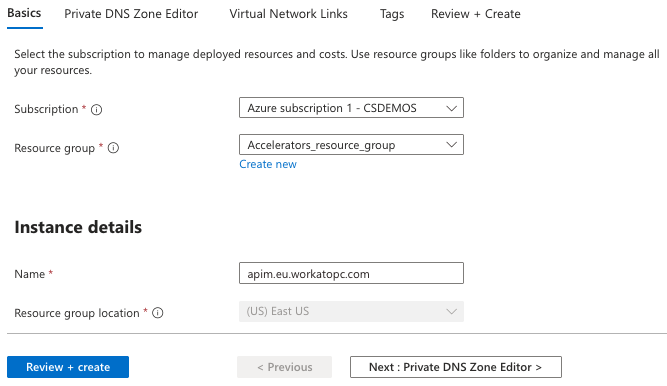Click the Review + create button
667x386 pixels.
tap(68, 367)
